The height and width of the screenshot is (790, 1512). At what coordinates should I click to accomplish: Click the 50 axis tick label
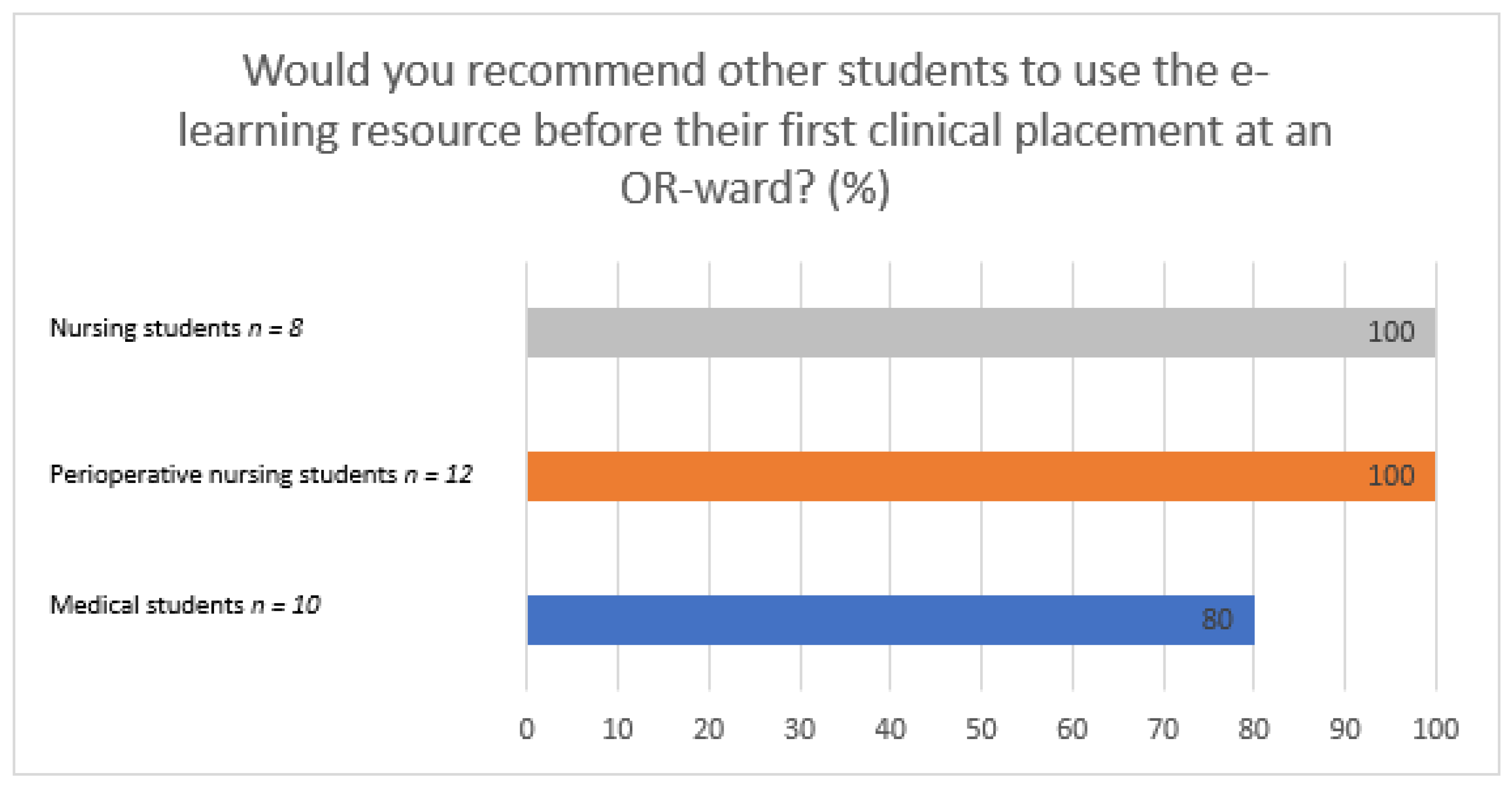point(981,730)
